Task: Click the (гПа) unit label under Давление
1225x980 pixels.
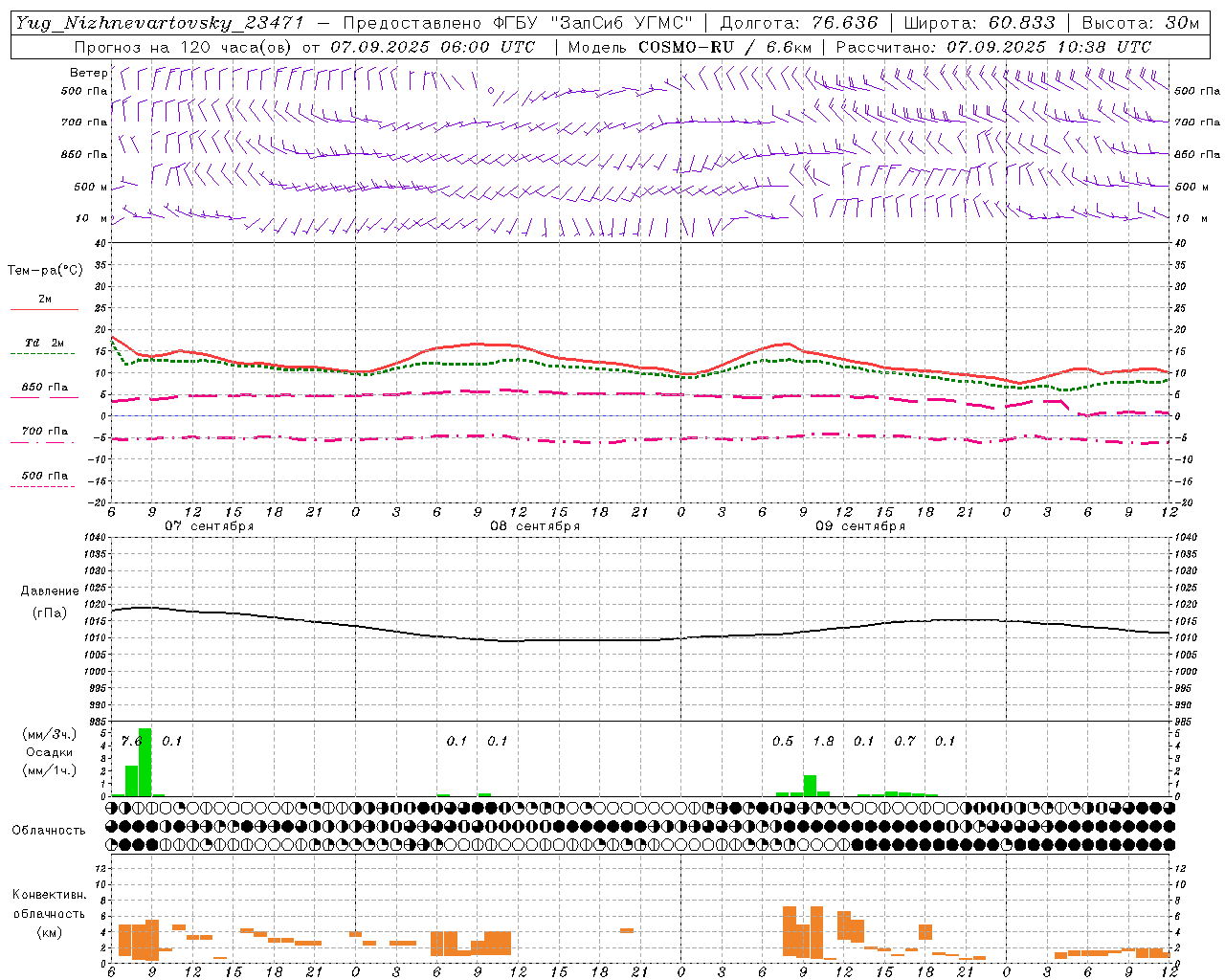Action: [50, 613]
